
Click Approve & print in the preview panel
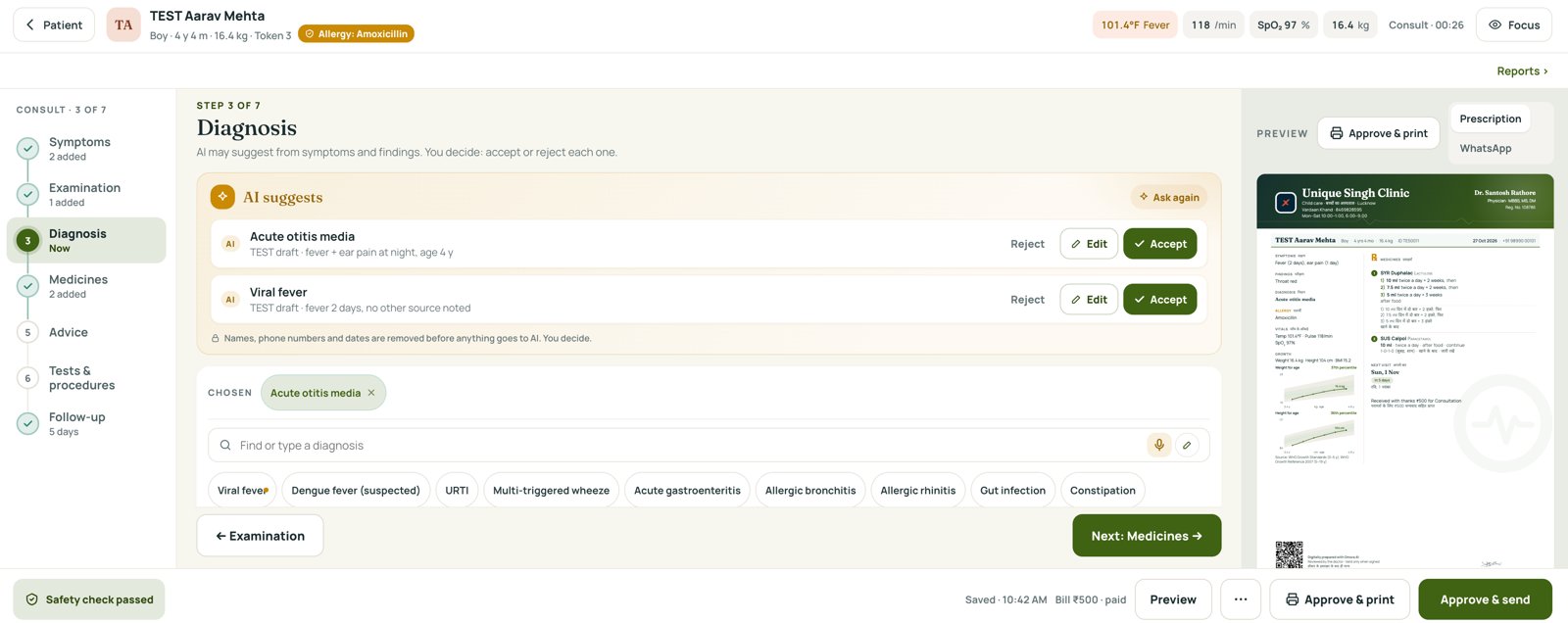(x=1378, y=133)
